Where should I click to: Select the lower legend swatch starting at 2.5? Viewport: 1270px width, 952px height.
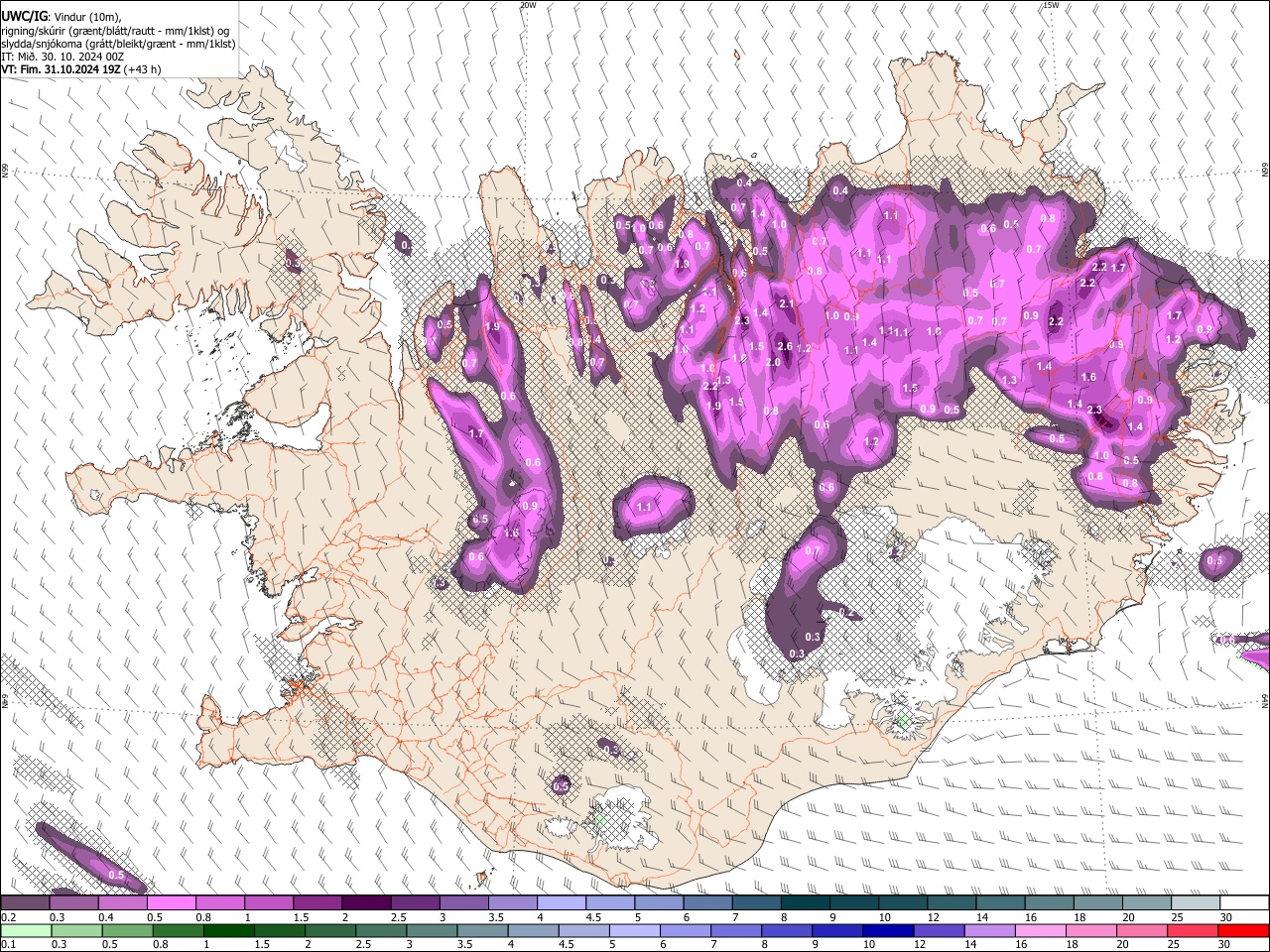click(x=380, y=930)
